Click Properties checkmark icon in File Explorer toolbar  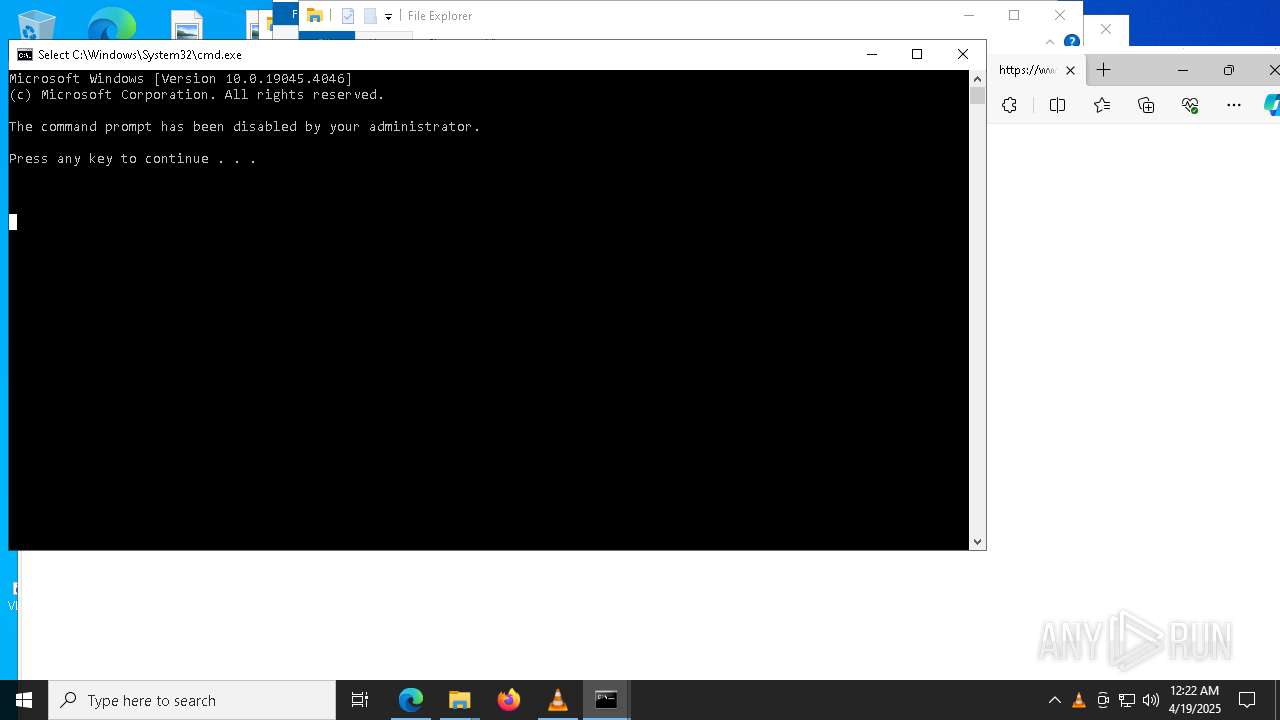(348, 16)
